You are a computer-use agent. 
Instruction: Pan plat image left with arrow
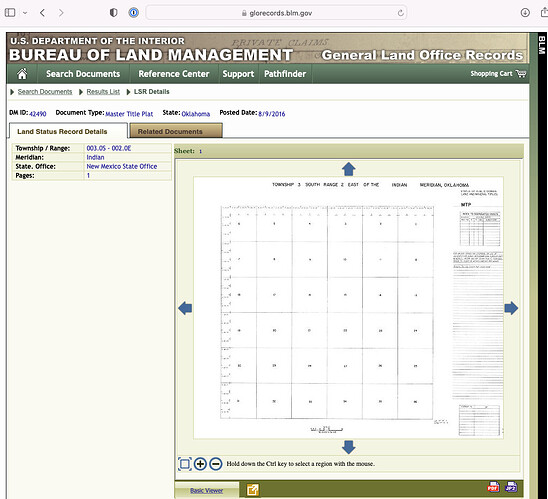pyautogui.click(x=185, y=308)
